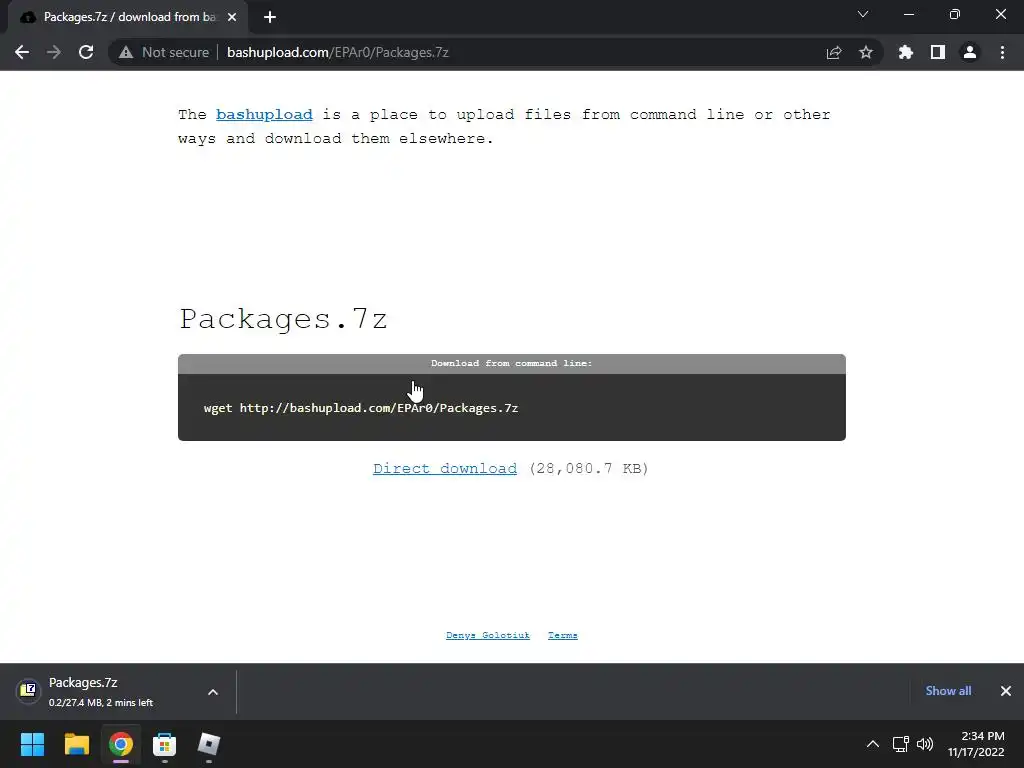The image size is (1024, 768).
Task: Open the Terms footer link
Action: 562,635
